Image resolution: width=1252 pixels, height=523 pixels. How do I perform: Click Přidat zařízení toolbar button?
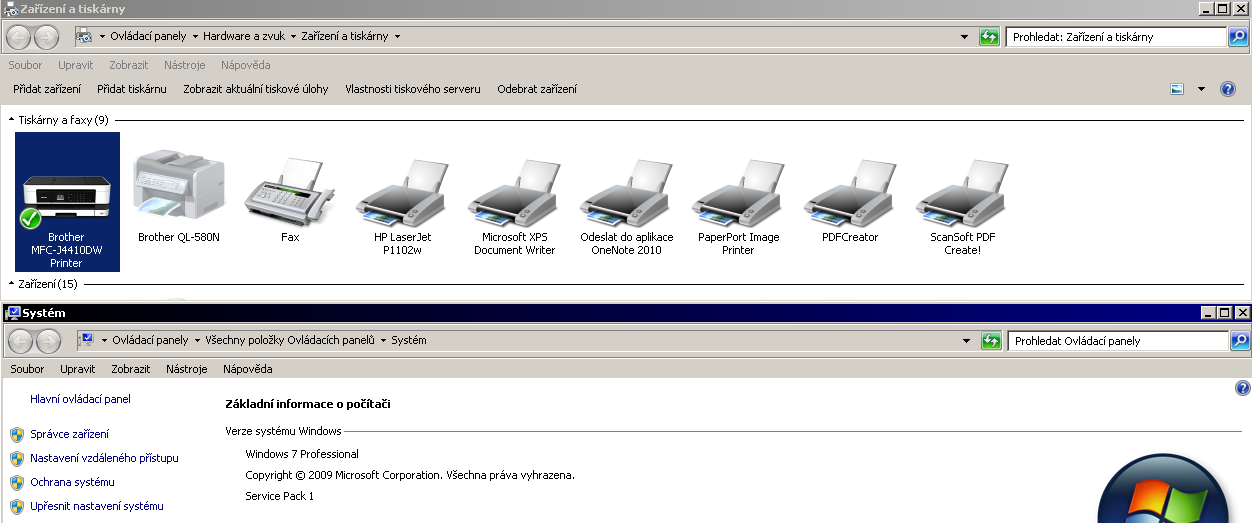coord(47,89)
